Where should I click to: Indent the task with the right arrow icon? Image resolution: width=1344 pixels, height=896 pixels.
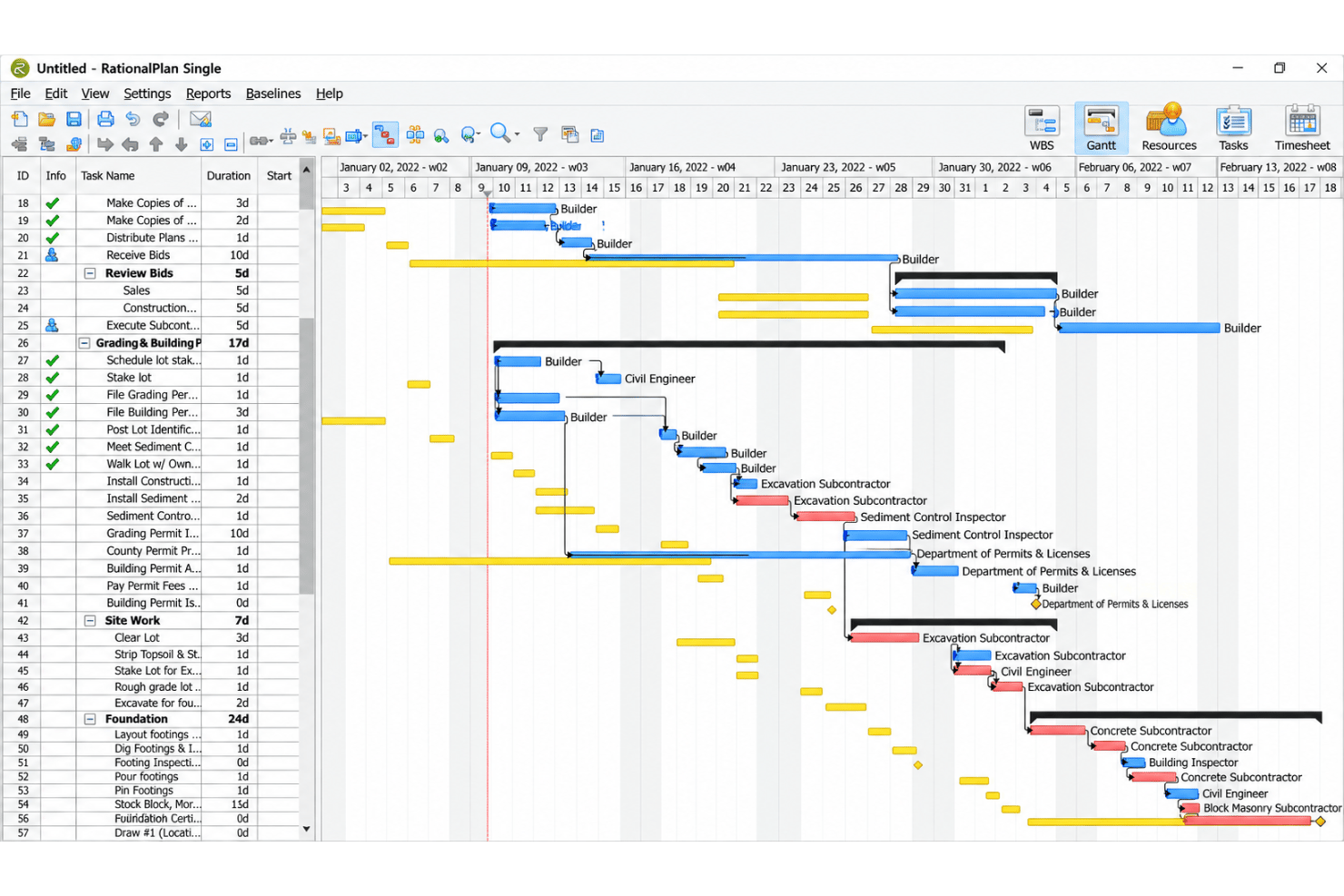[x=105, y=144]
